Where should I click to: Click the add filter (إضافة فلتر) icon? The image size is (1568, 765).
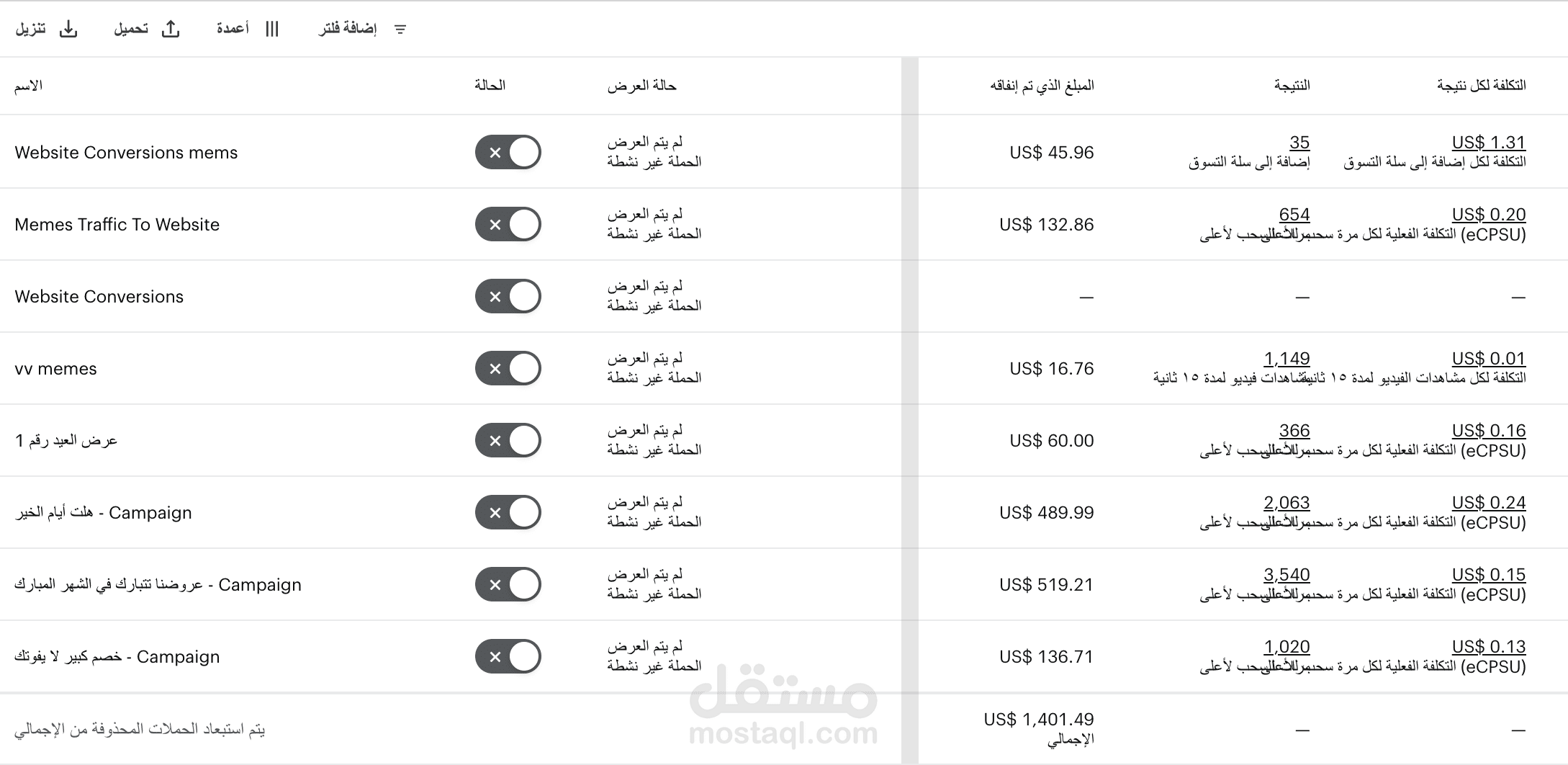(400, 29)
